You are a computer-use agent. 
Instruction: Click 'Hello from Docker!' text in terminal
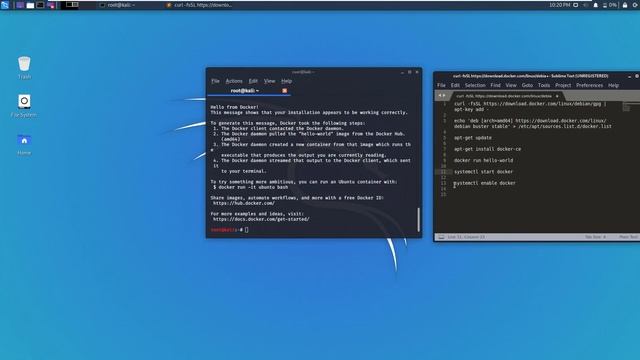coord(234,107)
